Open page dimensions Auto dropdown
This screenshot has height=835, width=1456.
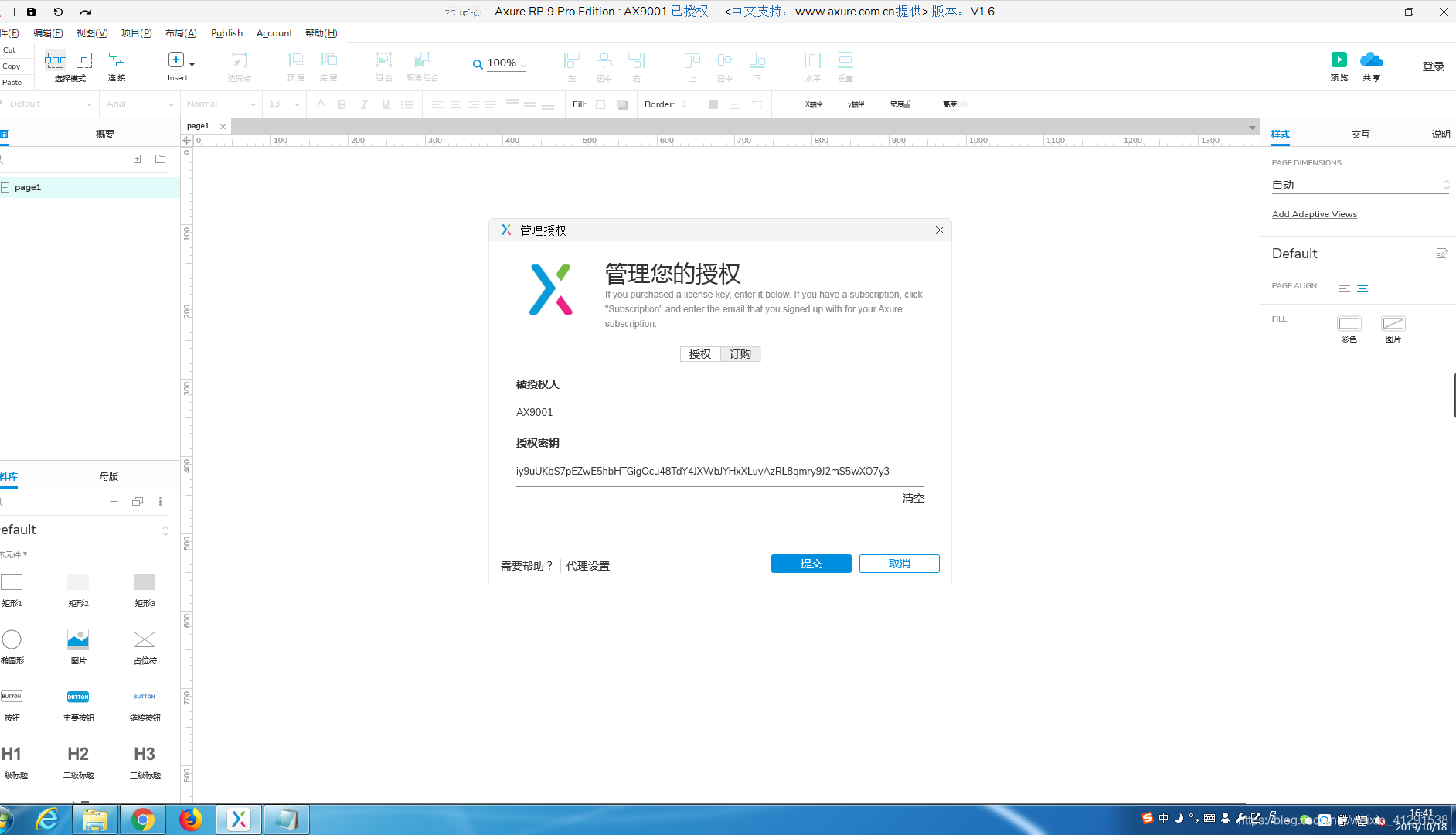coord(1360,185)
